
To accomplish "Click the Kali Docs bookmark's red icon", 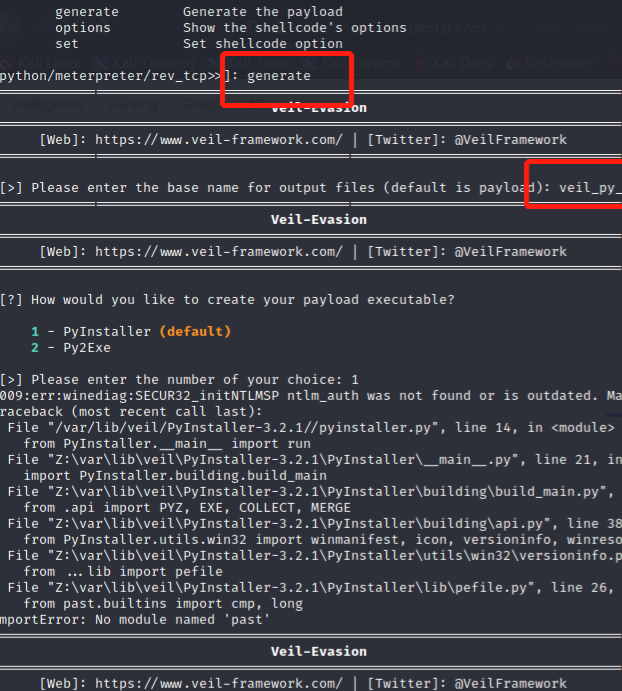I will tap(421, 63).
